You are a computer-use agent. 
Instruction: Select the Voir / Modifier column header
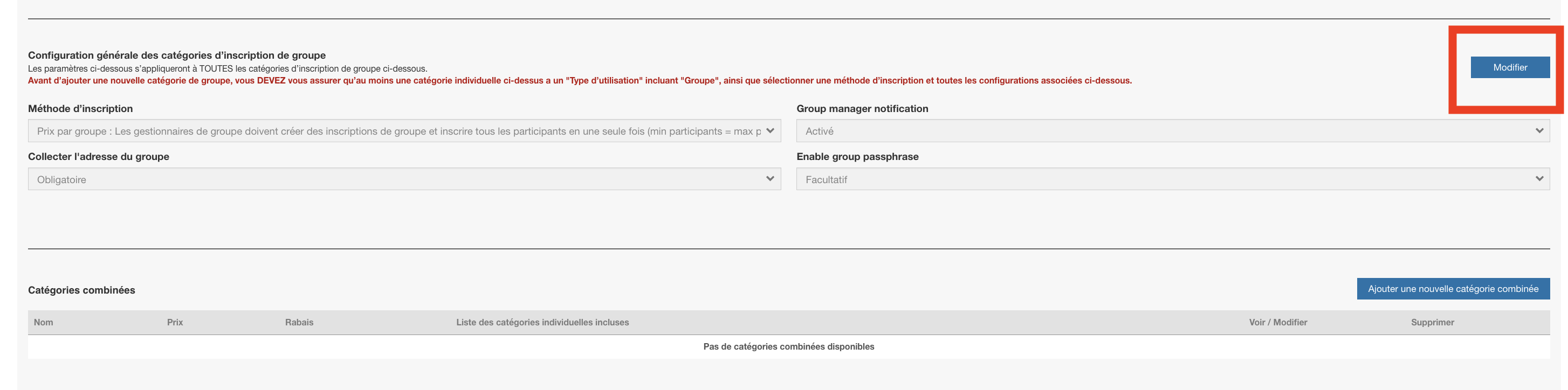(x=1278, y=323)
